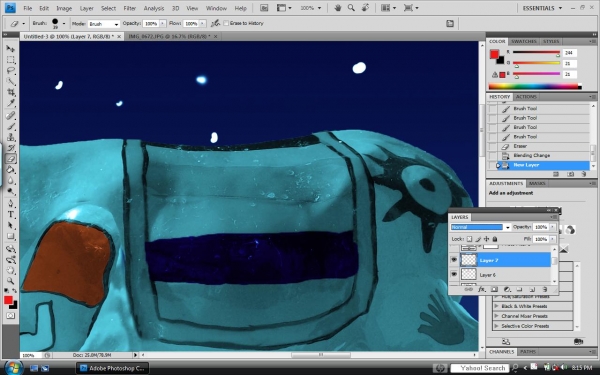Delete layer with trash icon
Viewport: 600px width, 375px height.
pos(545,290)
